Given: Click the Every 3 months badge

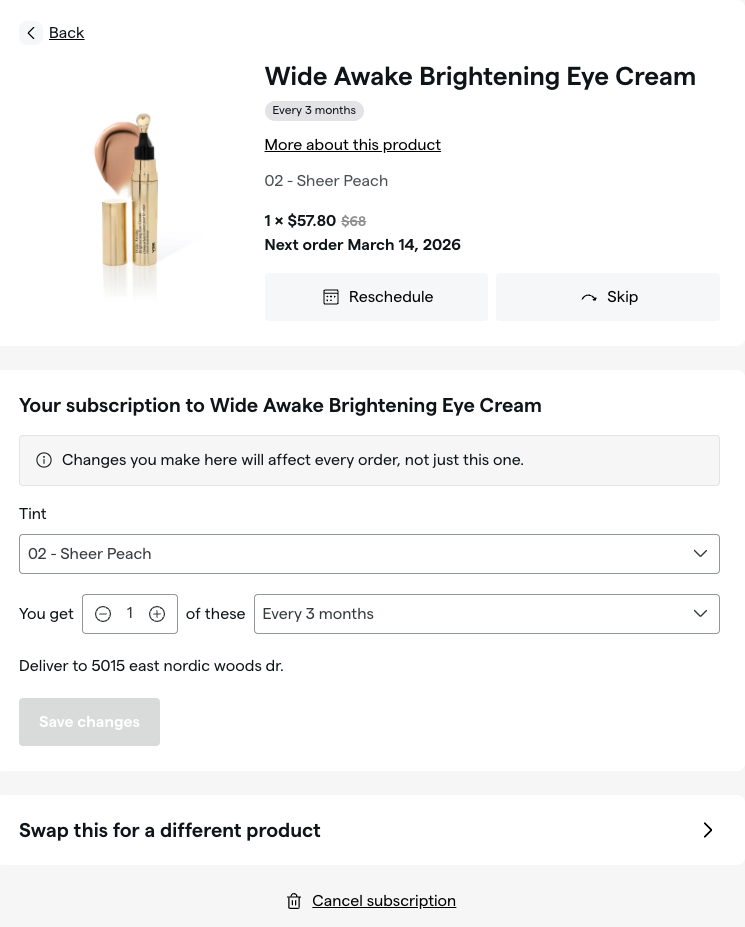Looking at the screenshot, I should (314, 110).
